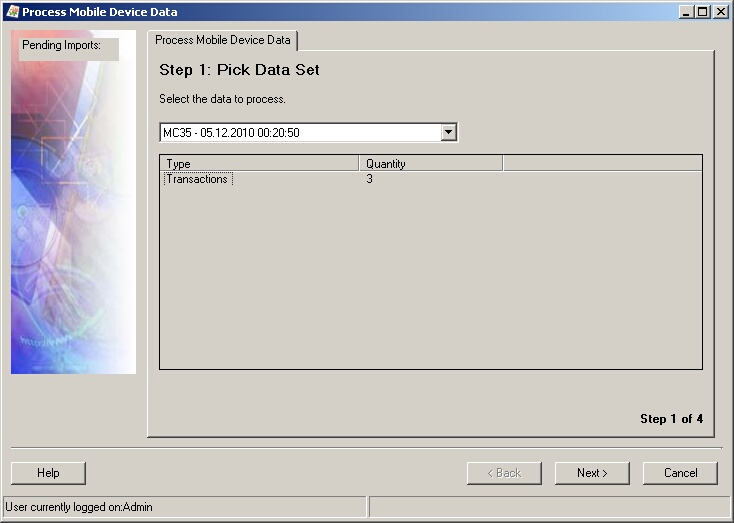The height and width of the screenshot is (523, 734).
Task: Click the disabled < Back button
Action: 504,473
